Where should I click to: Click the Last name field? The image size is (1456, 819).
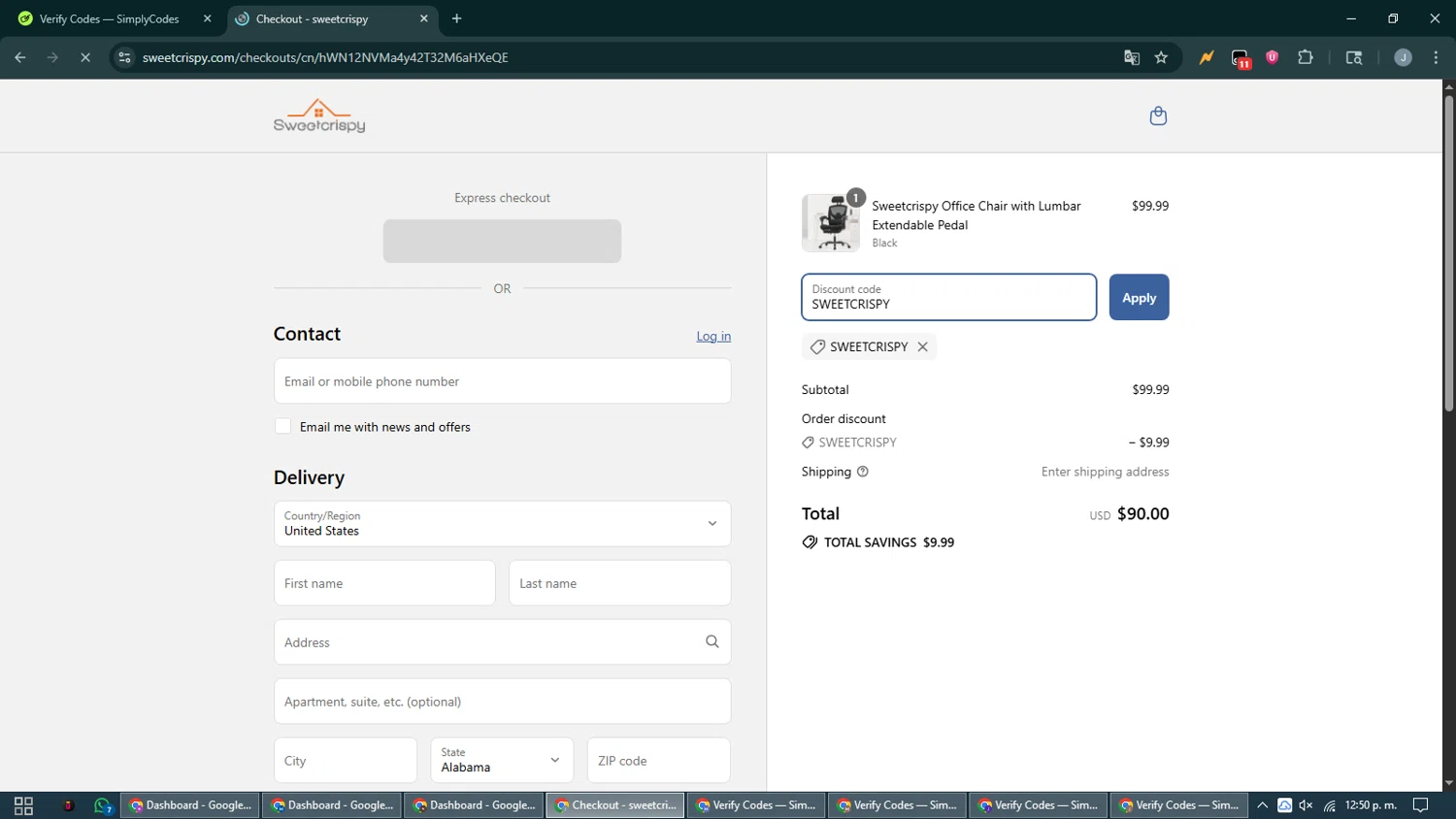619,582
